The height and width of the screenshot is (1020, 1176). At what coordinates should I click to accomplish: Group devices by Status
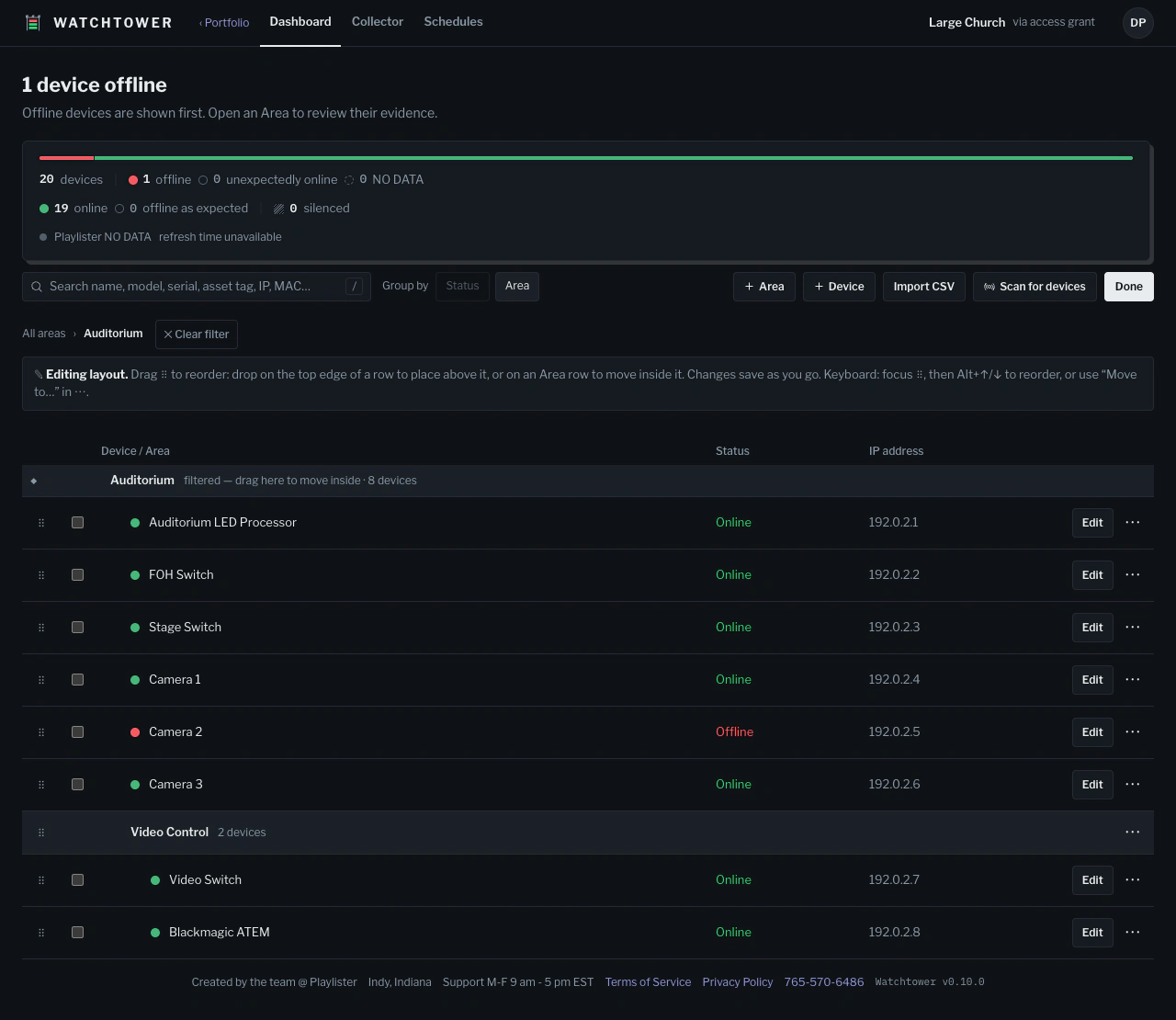tap(462, 286)
